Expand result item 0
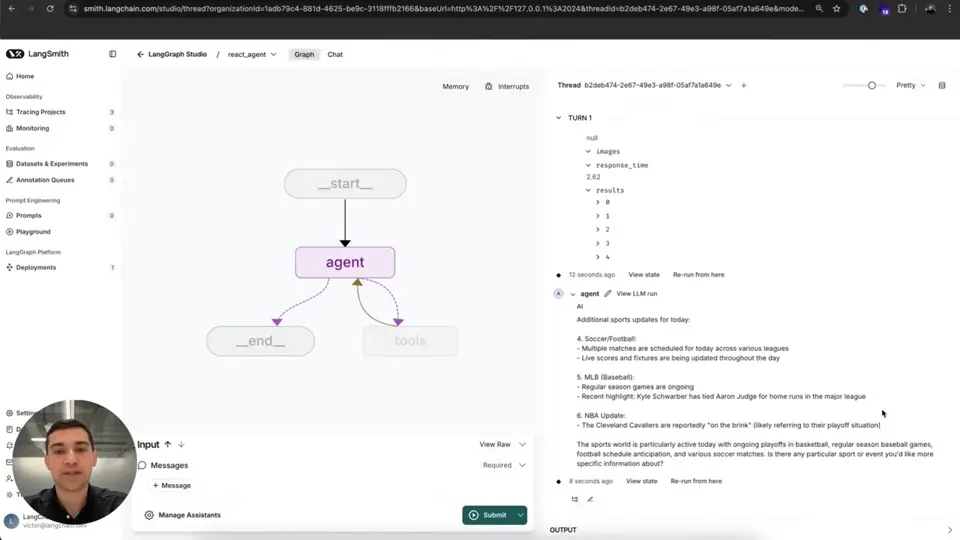Viewport: 960px width, 540px height. click(x=598, y=202)
